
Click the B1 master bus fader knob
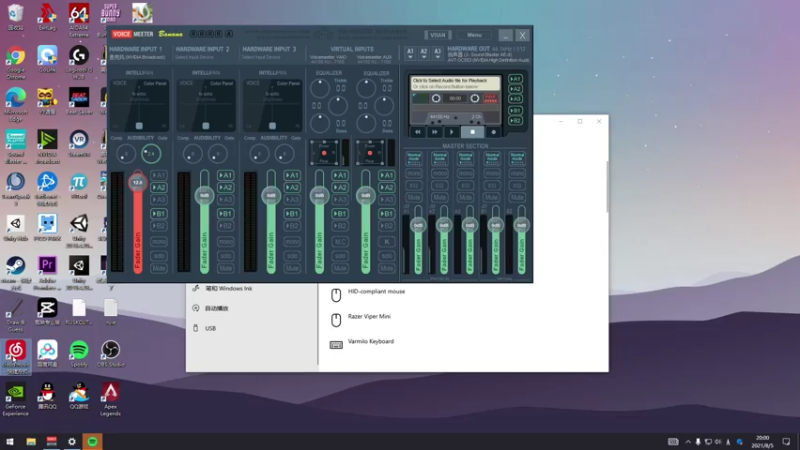495,225
